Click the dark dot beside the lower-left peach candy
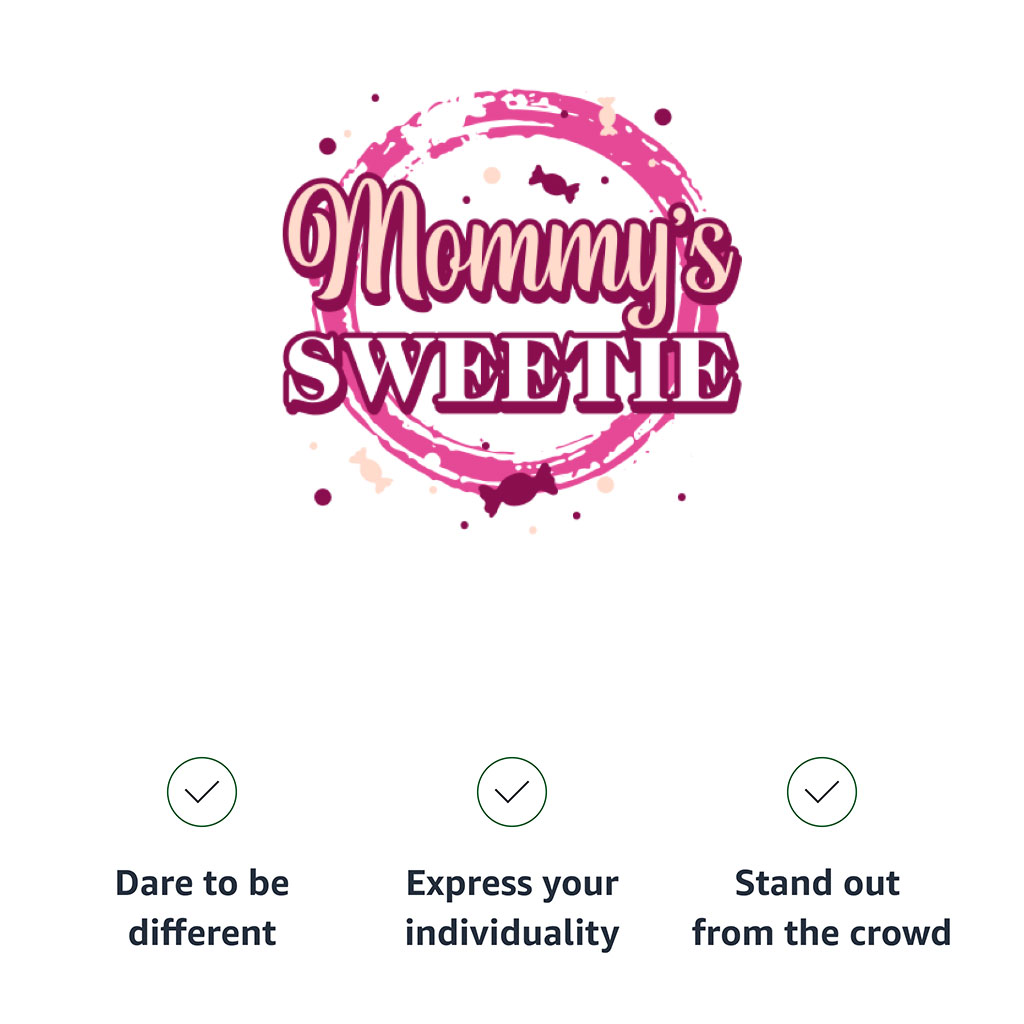1024x1024 pixels. point(322,496)
